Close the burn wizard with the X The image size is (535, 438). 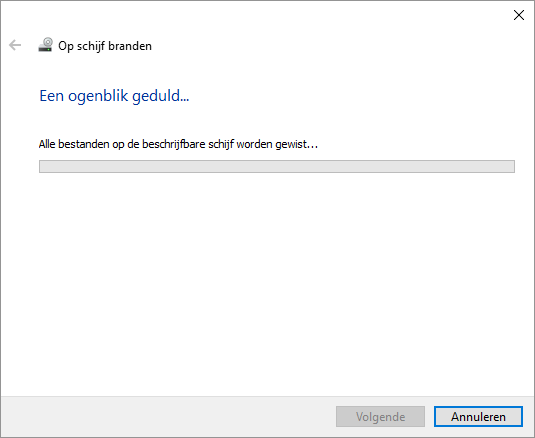(x=519, y=15)
